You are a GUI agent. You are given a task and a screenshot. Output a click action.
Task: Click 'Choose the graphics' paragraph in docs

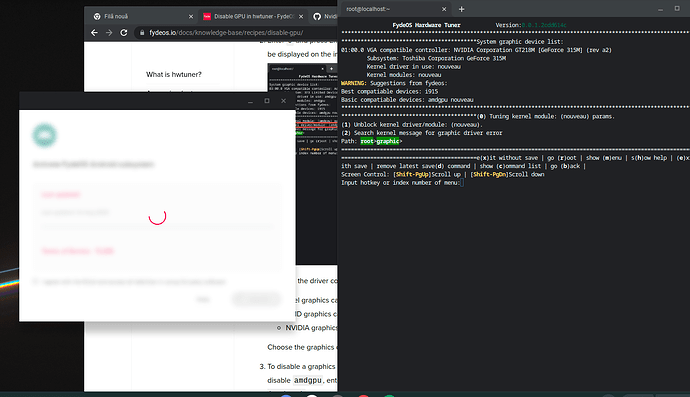tap(302, 347)
